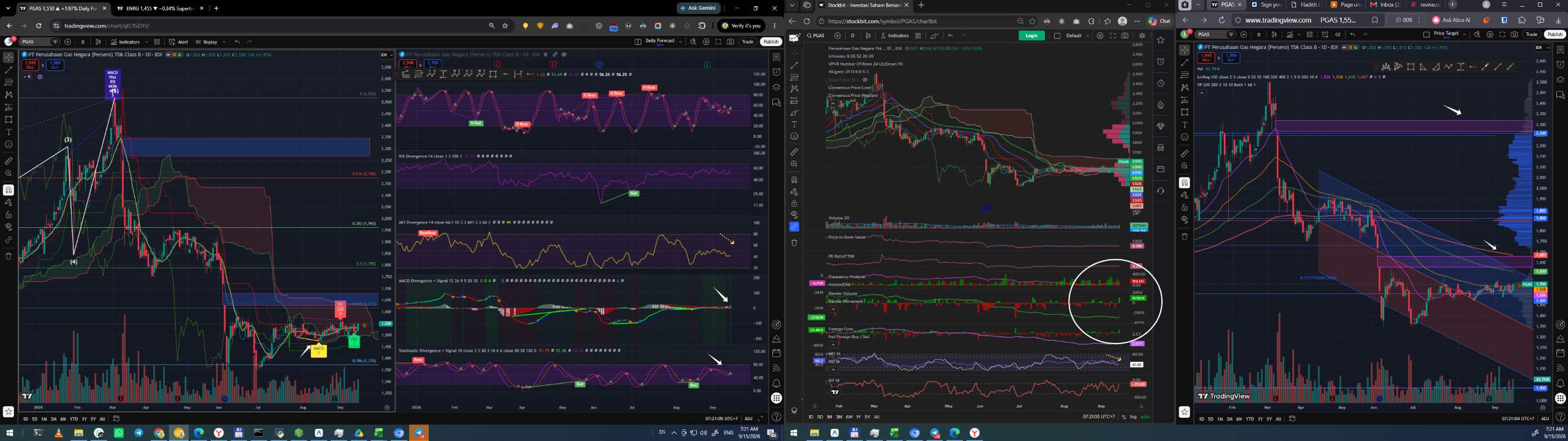The height and width of the screenshot is (441, 1568).
Task: Open the Price Target layout dropdown in right TradingView
Action: pos(1464,34)
